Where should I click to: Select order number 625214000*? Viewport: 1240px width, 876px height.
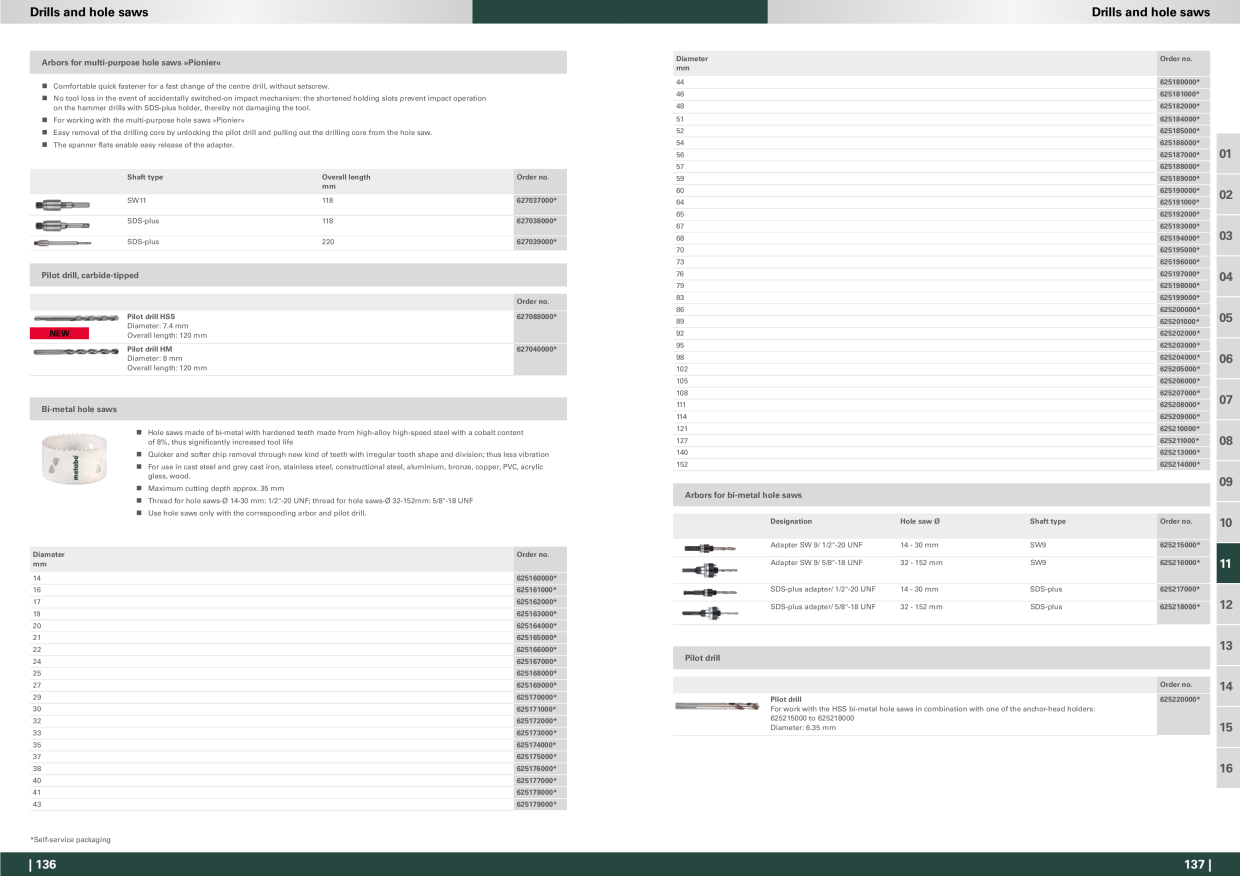[1179, 464]
